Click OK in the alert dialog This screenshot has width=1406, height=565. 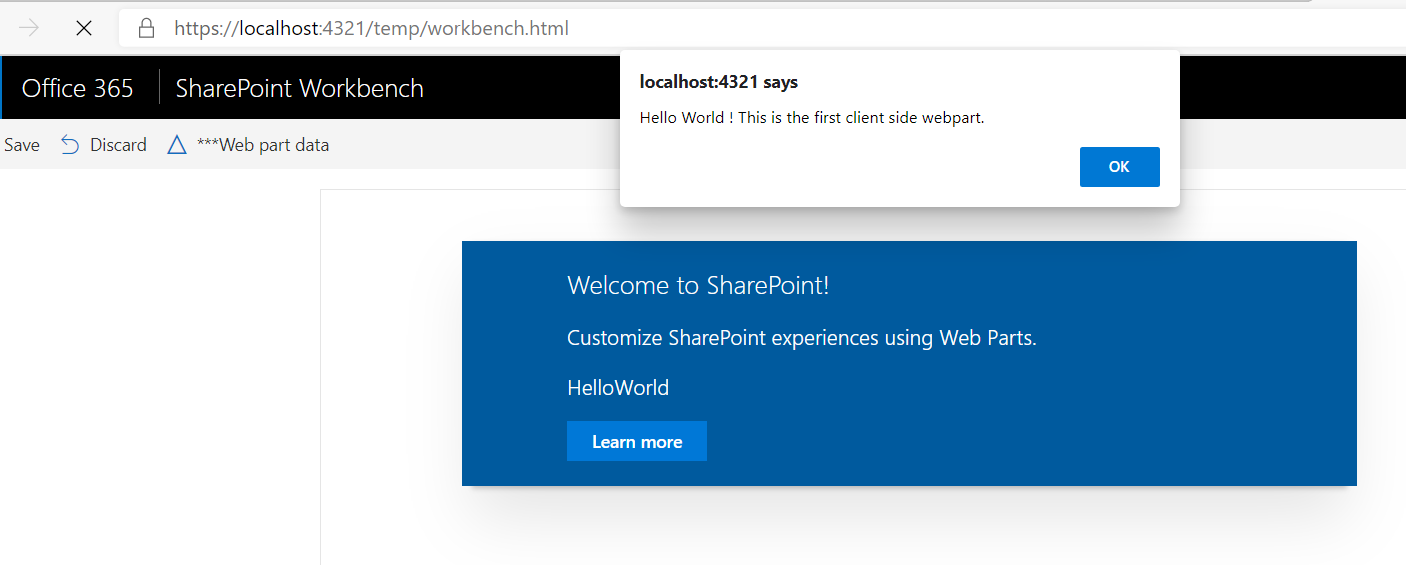pyautogui.click(x=1119, y=167)
